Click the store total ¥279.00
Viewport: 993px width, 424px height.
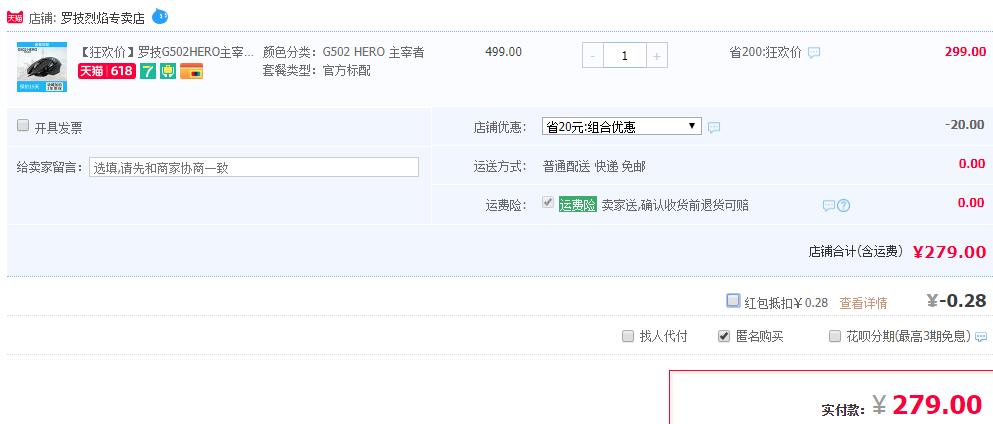point(949,252)
